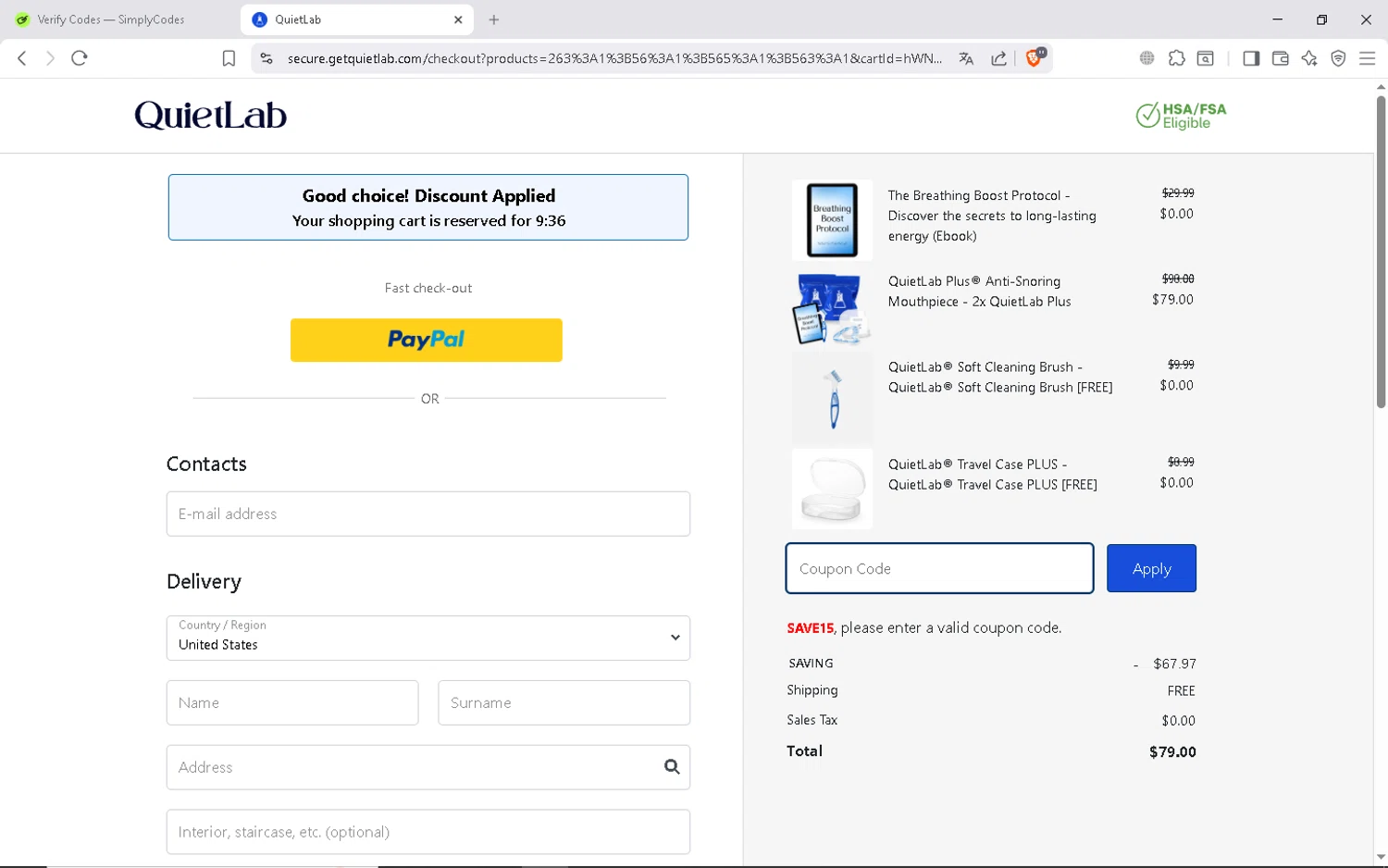Open the translate page icon
The image size is (1388, 868).
(966, 58)
